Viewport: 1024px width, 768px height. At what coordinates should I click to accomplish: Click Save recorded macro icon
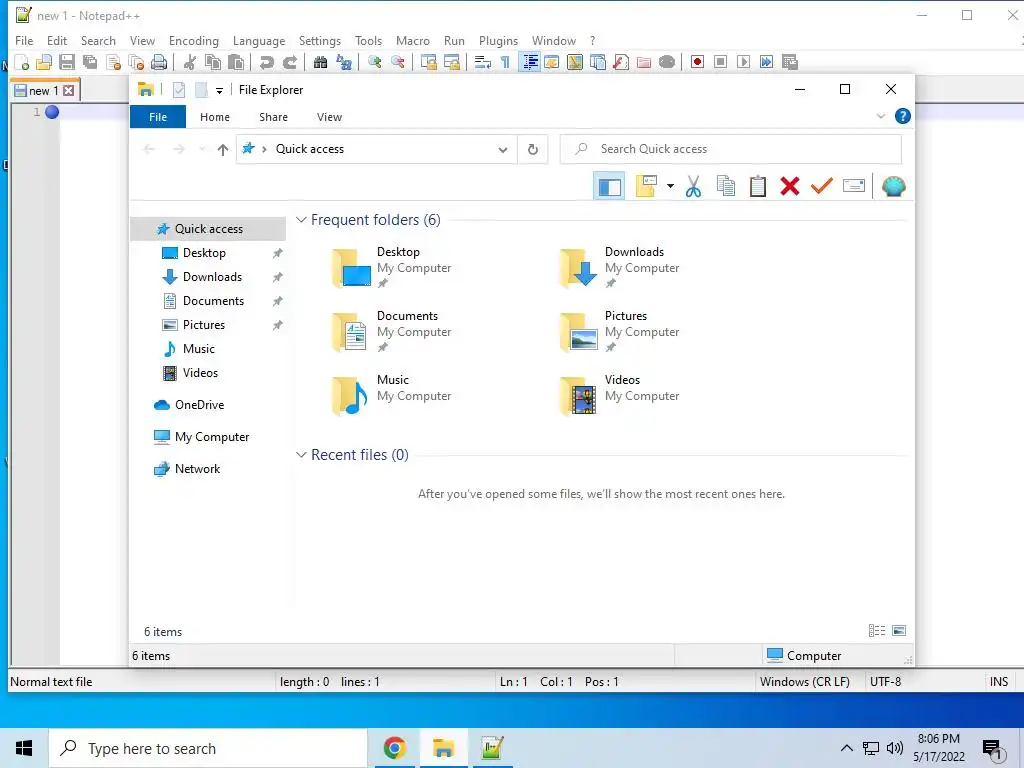pos(790,62)
